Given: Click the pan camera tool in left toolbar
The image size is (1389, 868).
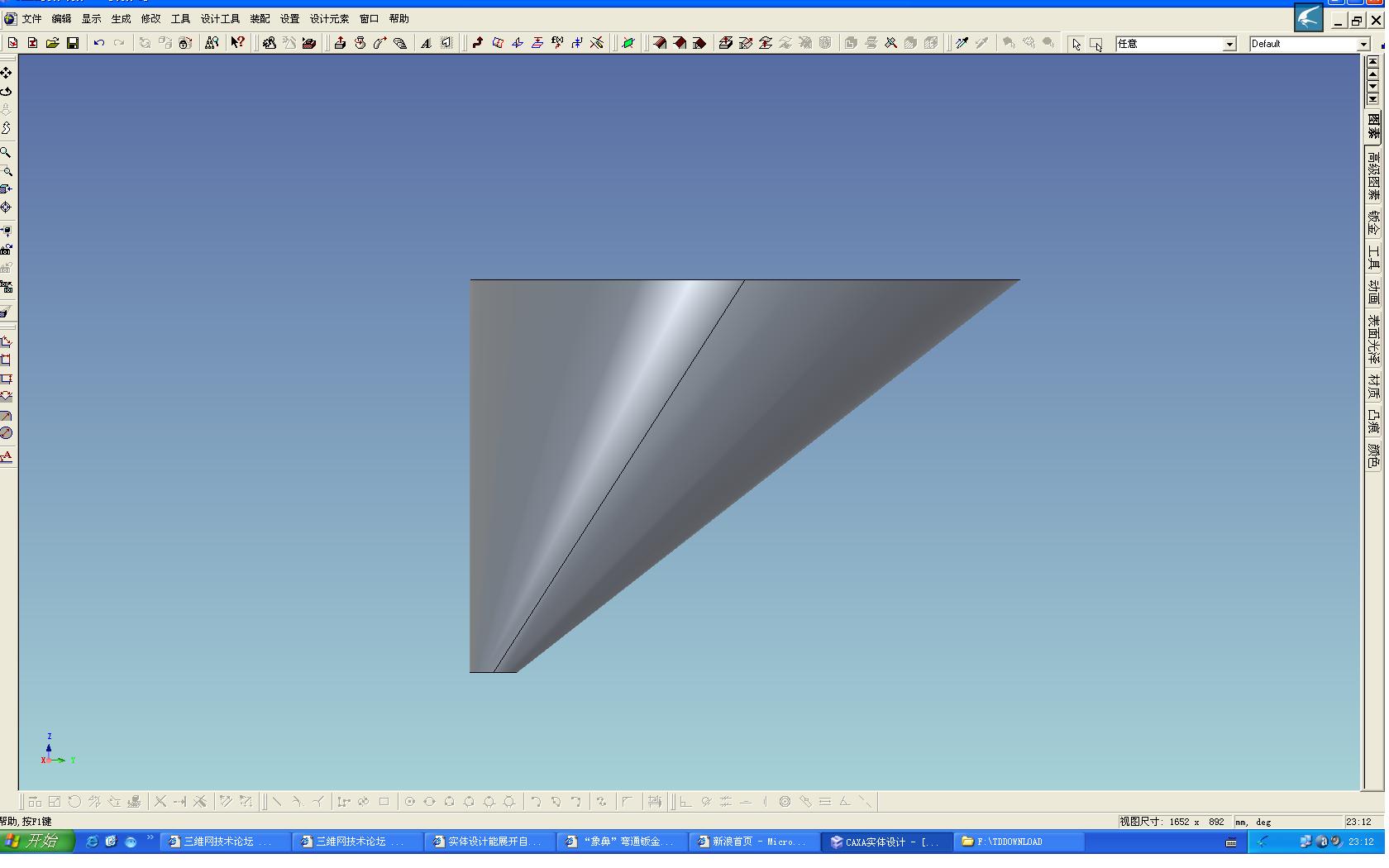Looking at the screenshot, I should click(x=7, y=73).
